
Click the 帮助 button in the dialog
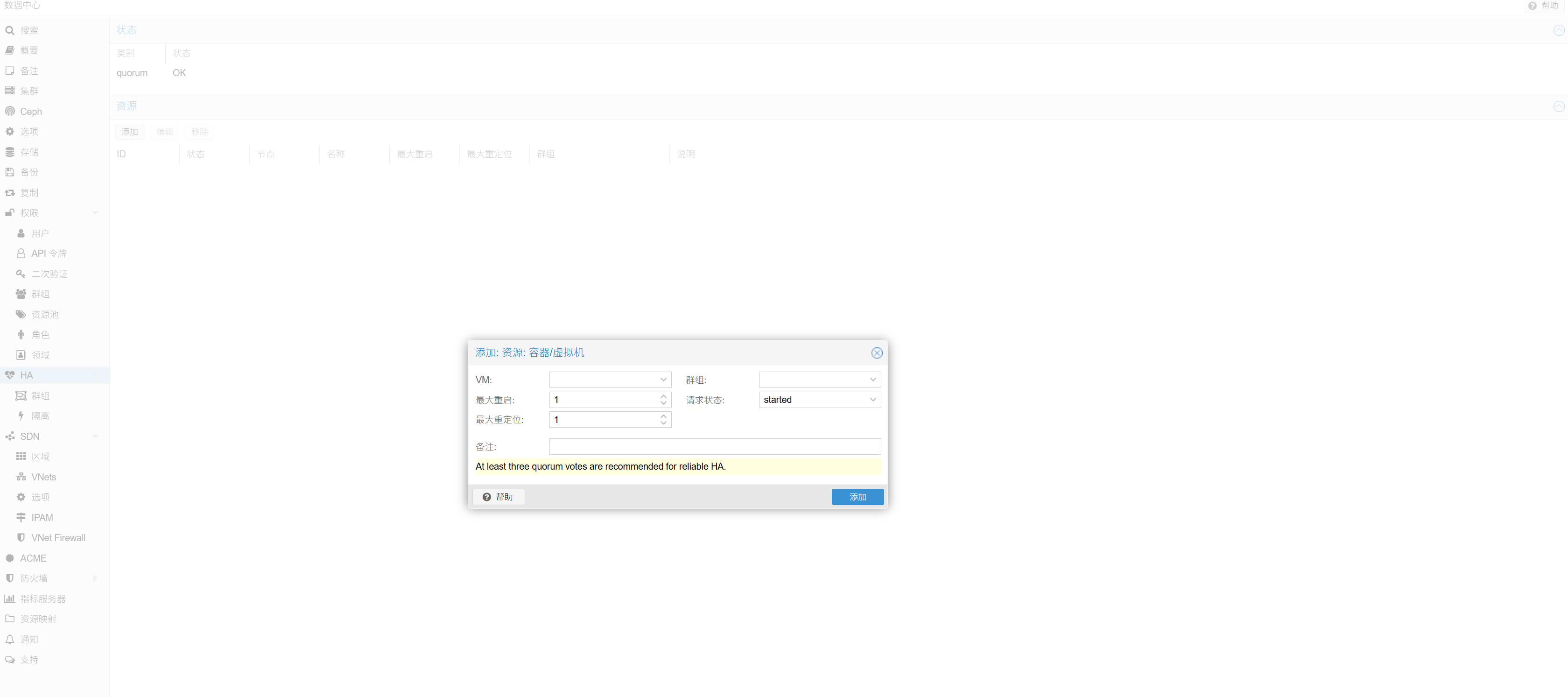499,497
